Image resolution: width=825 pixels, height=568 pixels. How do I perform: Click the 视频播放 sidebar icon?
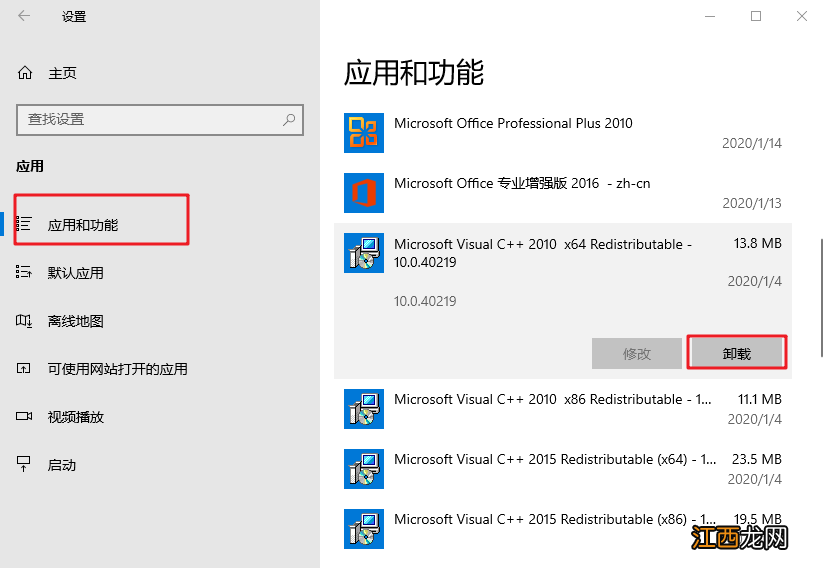pyautogui.click(x=25, y=417)
